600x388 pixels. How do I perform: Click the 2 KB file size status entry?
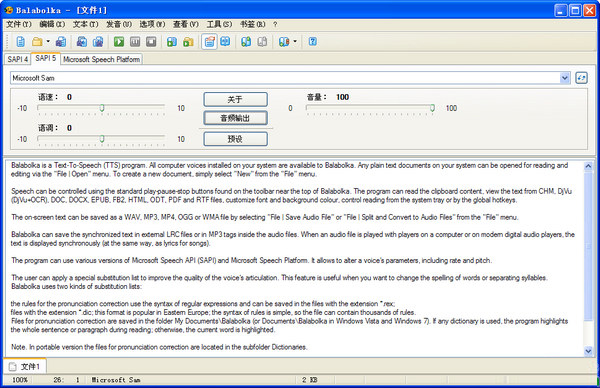pyautogui.click(x=310, y=380)
